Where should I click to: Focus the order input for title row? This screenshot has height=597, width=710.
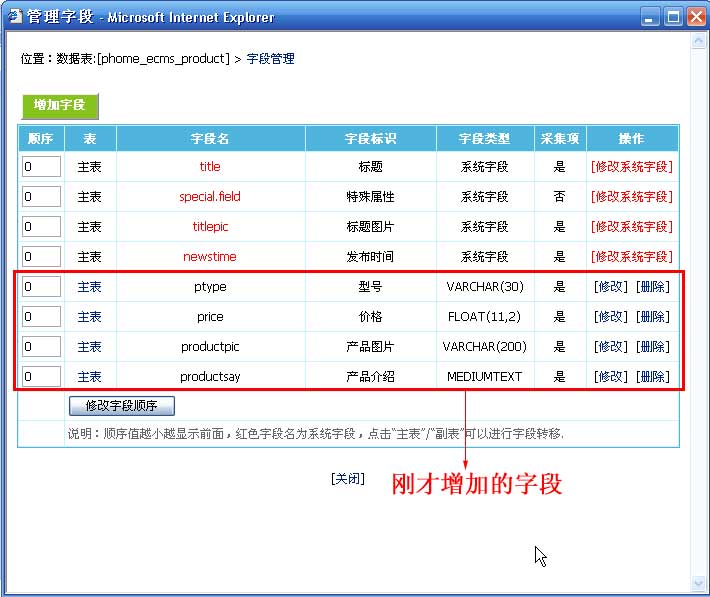pyautogui.click(x=41, y=167)
